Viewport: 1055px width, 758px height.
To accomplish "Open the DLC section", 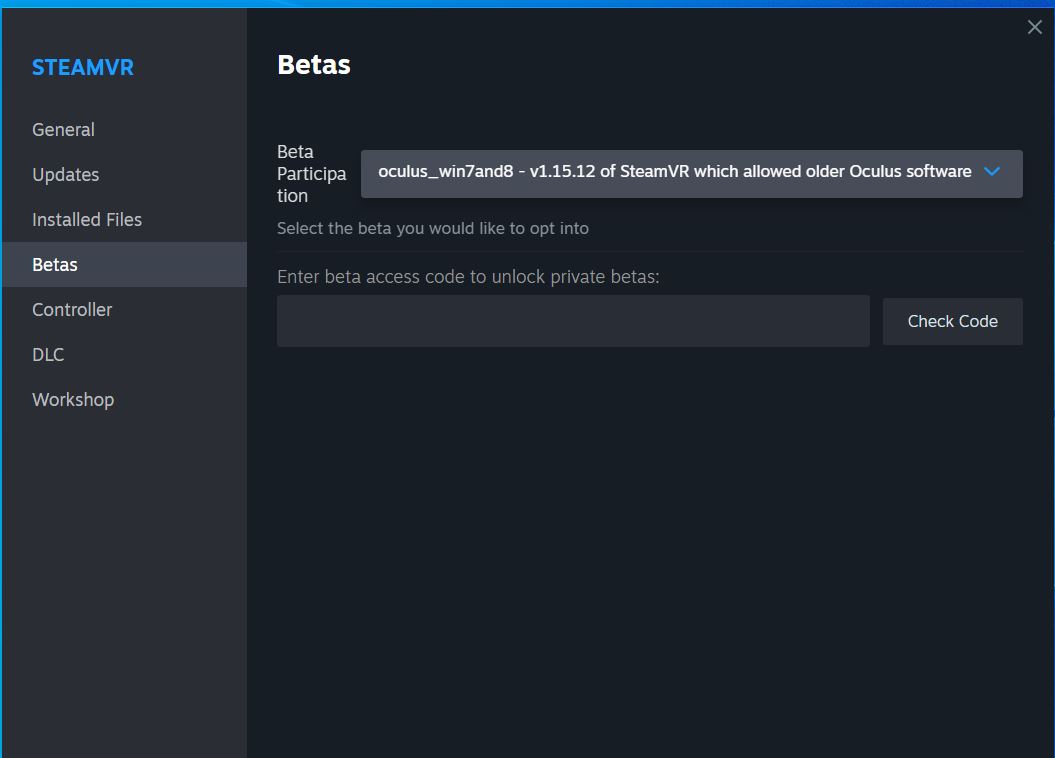I will (x=48, y=355).
